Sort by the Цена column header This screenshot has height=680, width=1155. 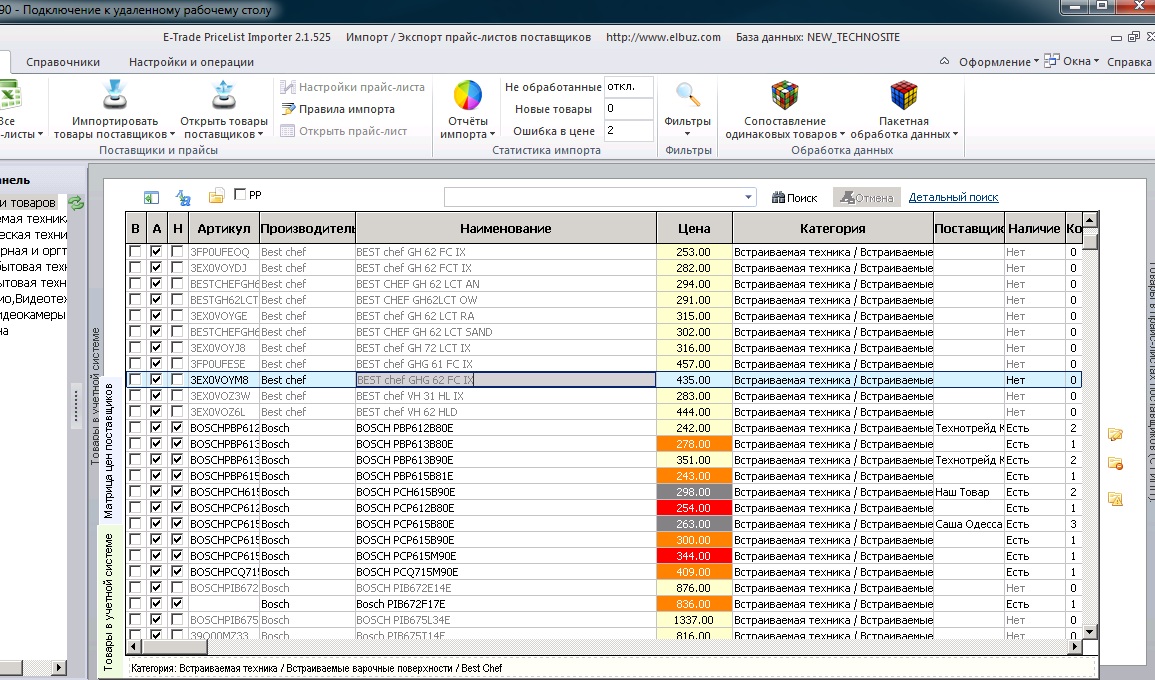click(694, 228)
